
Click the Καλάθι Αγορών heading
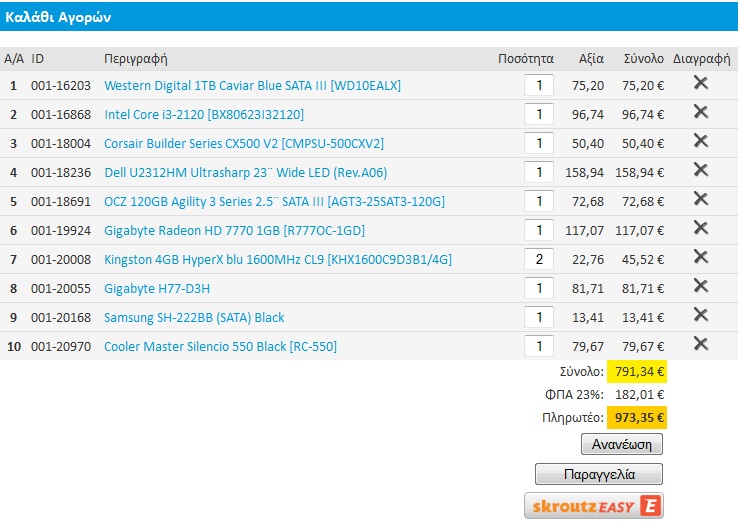pos(58,17)
